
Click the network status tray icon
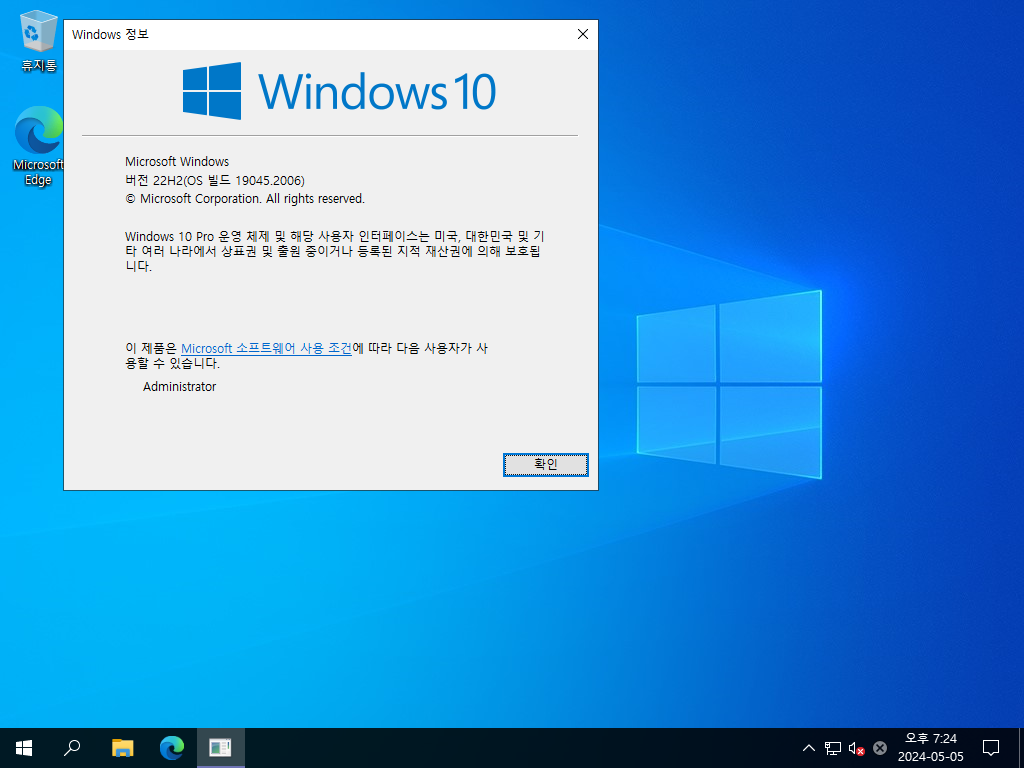pos(833,748)
